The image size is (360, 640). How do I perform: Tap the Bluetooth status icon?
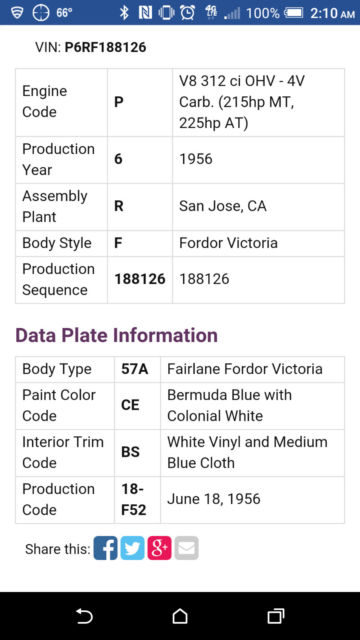(124, 13)
